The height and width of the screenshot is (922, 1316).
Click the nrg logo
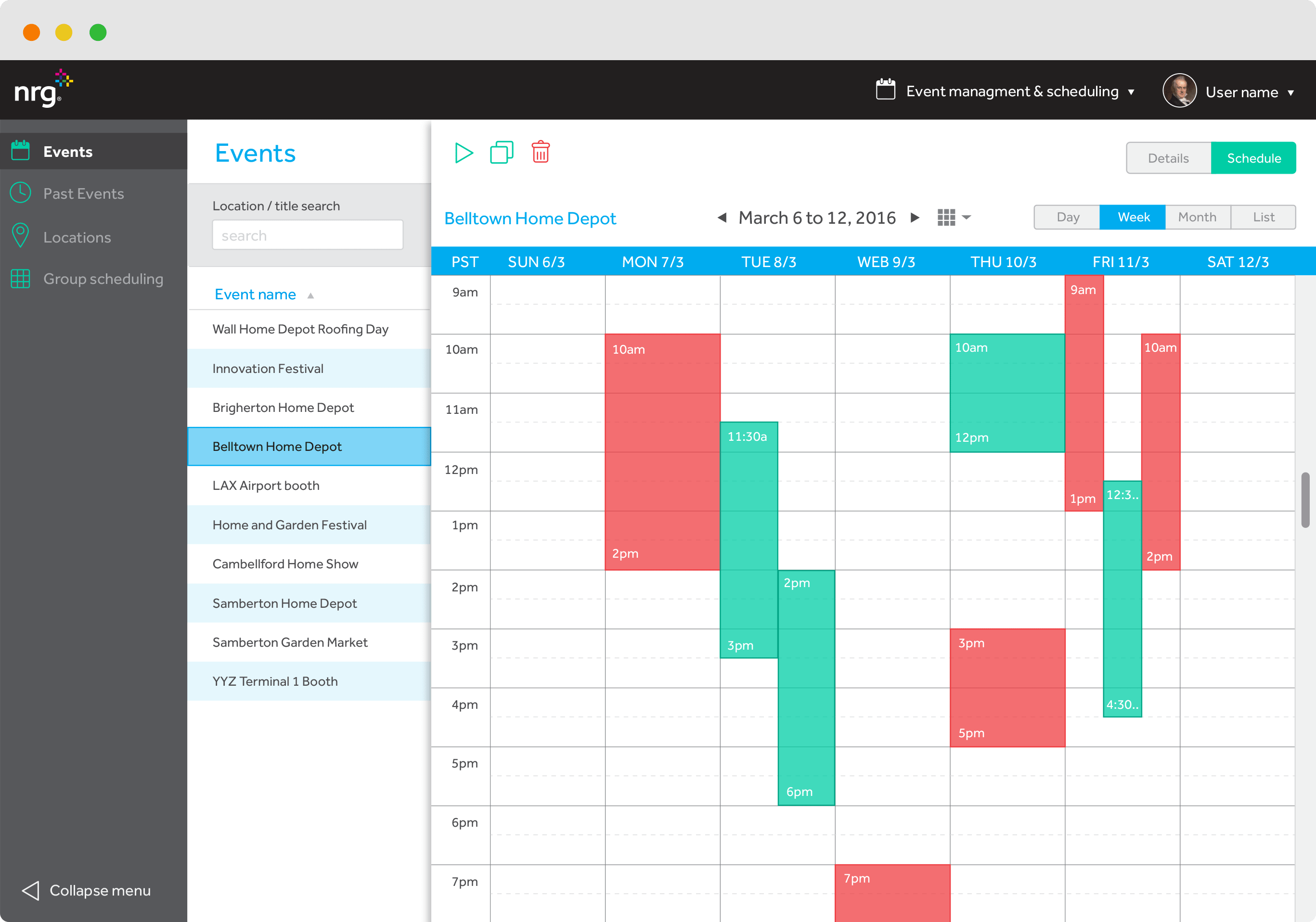(x=43, y=89)
